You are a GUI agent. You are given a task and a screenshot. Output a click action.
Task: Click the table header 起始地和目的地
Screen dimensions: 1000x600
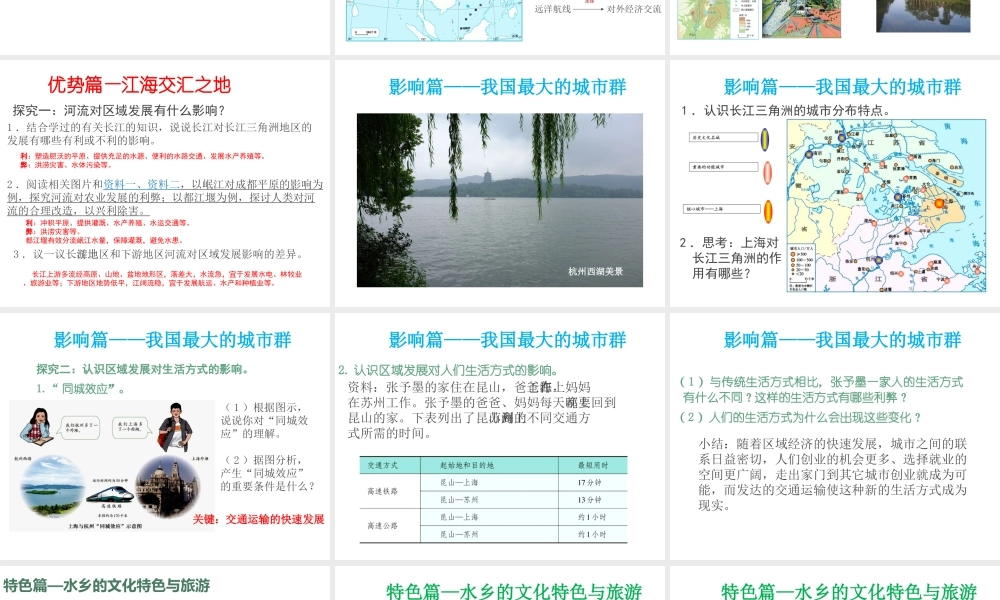[467, 465]
